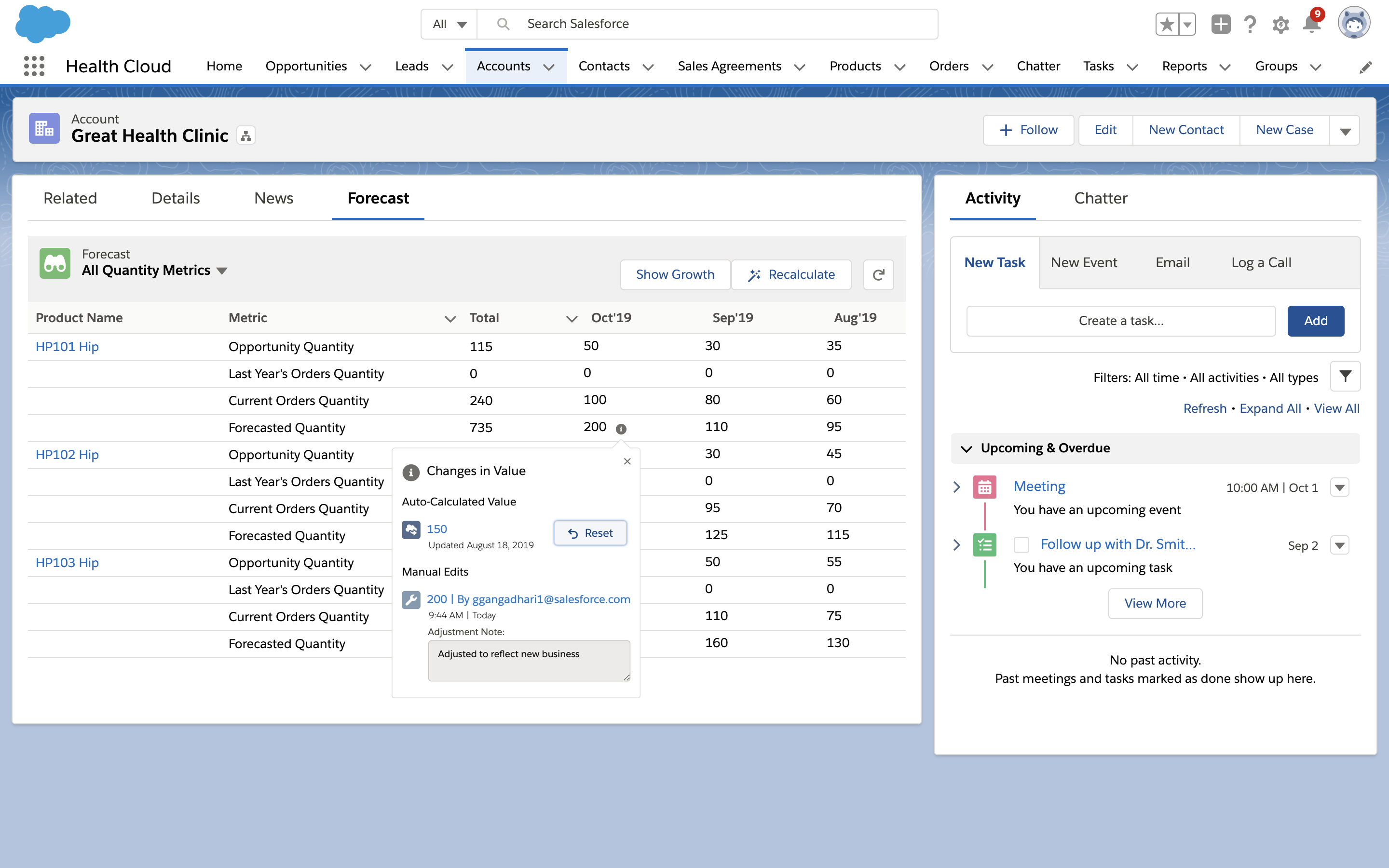Click the Follow button
Screen dimensions: 1389x868
pos(1028,130)
